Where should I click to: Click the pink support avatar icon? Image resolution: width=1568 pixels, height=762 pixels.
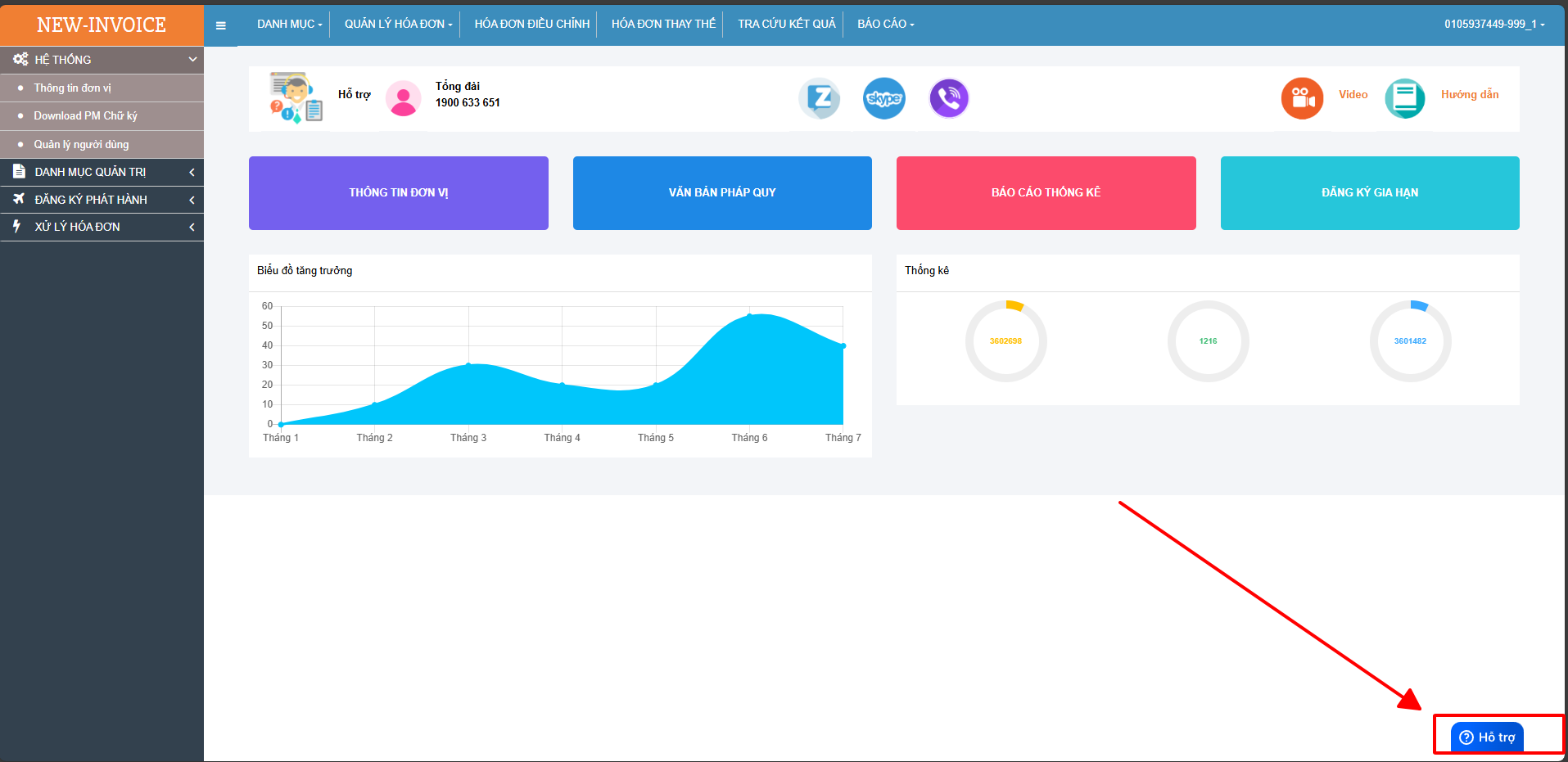[x=403, y=99]
